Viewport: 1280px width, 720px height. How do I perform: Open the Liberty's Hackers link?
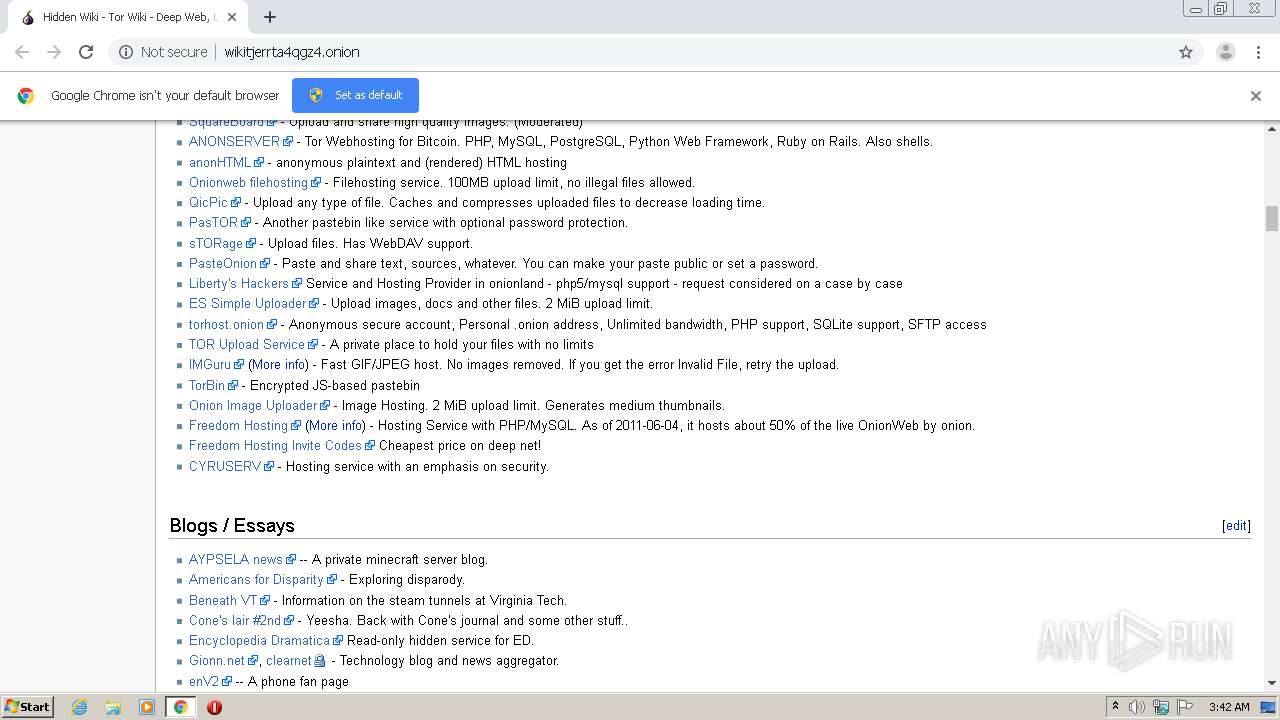coord(238,283)
